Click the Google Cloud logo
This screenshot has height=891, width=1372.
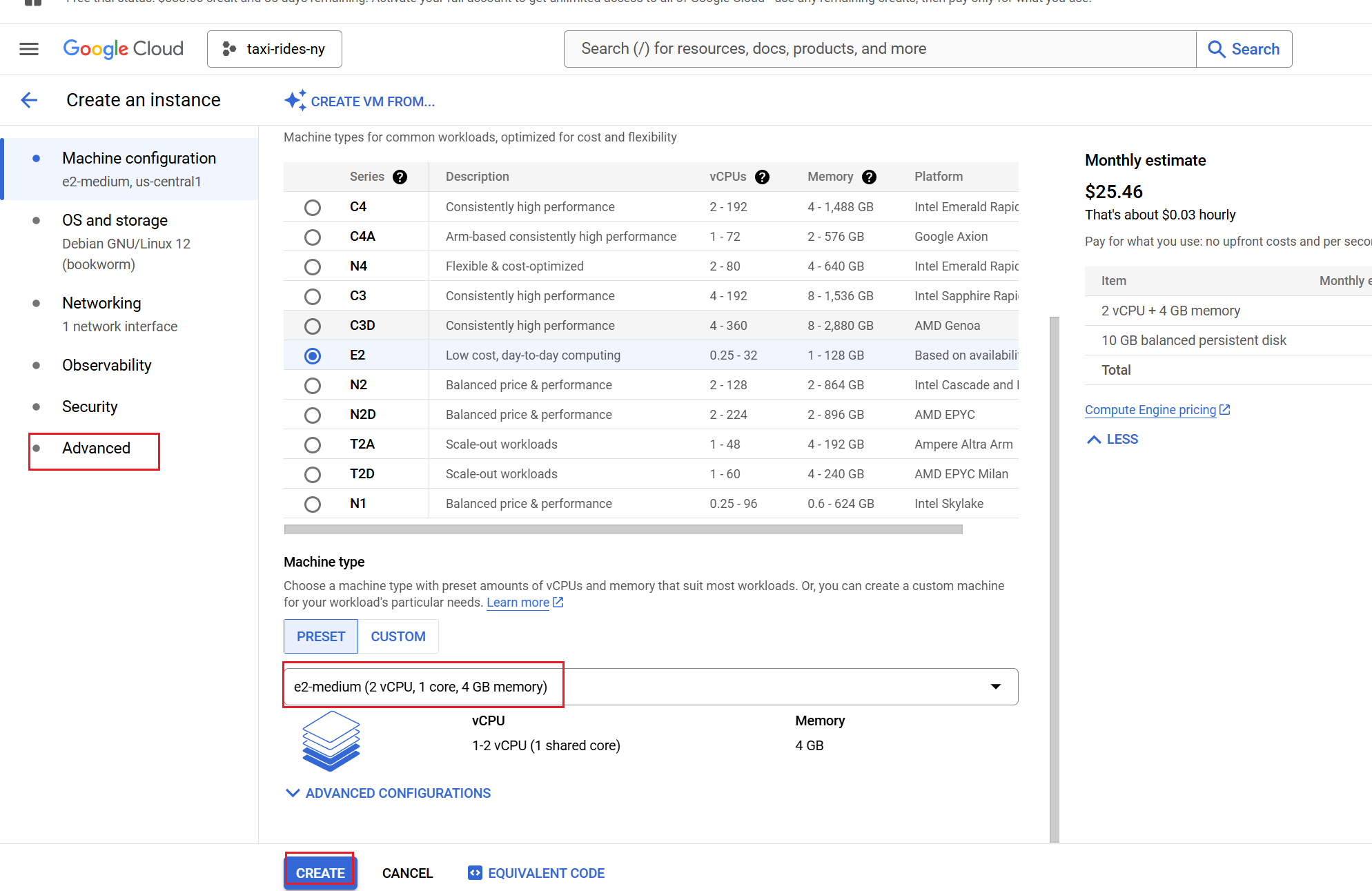click(x=124, y=49)
